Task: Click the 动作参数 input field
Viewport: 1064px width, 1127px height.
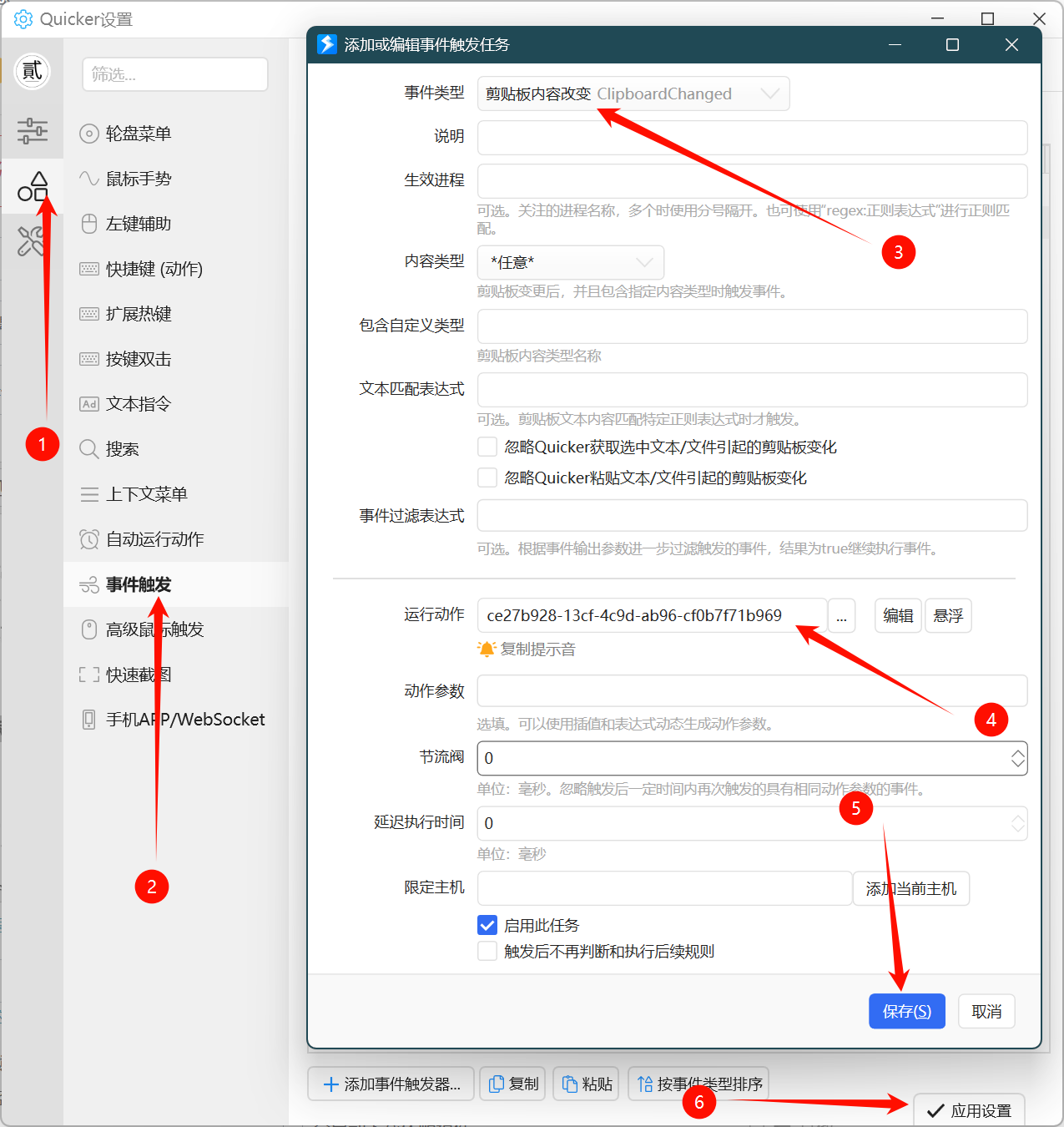Action: pyautogui.click(x=752, y=690)
